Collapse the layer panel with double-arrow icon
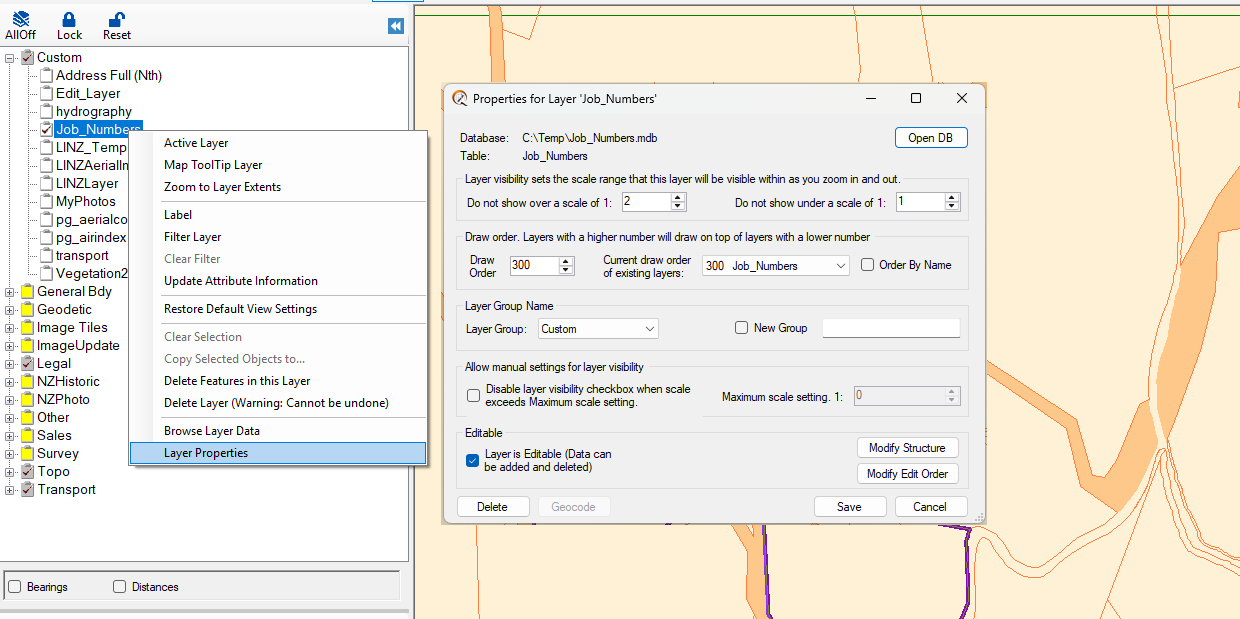This screenshot has width=1240, height=619. pos(396,27)
